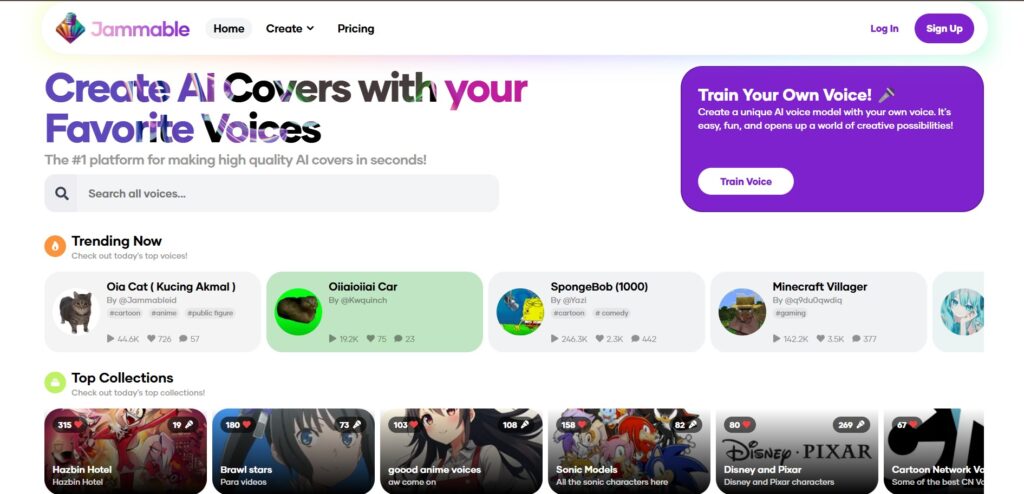Click comment icon on Minecraft Villager card
1024x494 pixels.
click(856, 339)
